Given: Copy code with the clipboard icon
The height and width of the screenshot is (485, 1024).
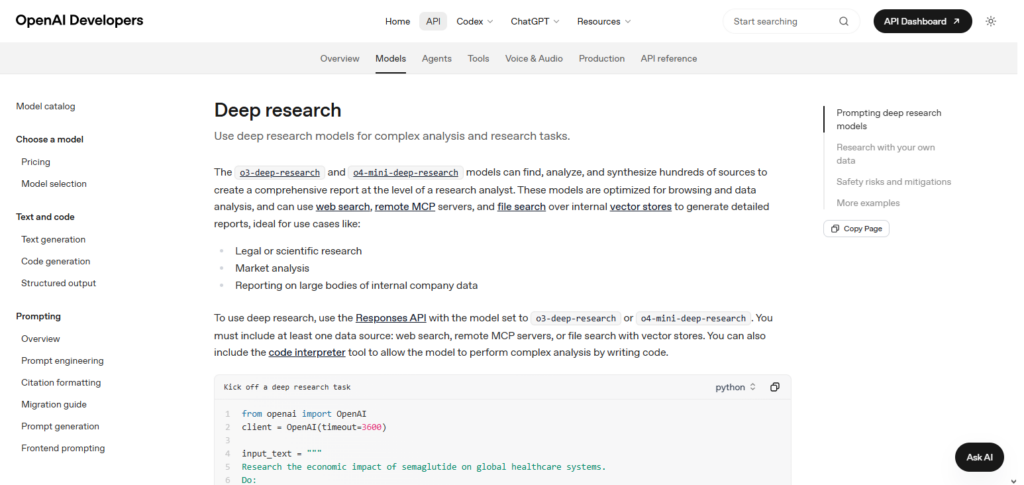Looking at the screenshot, I should (x=775, y=387).
